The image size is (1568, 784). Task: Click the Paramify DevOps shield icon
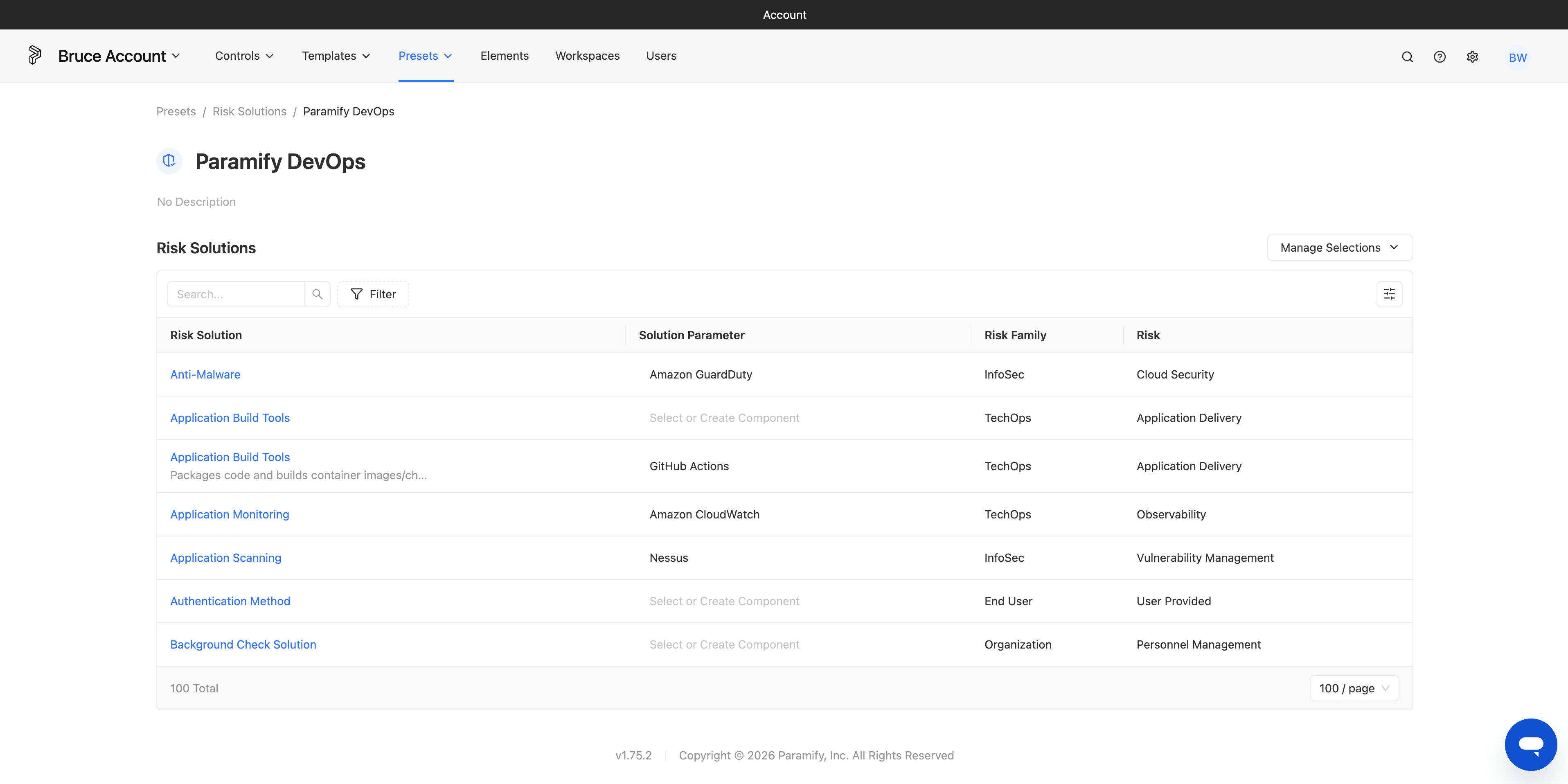point(169,161)
